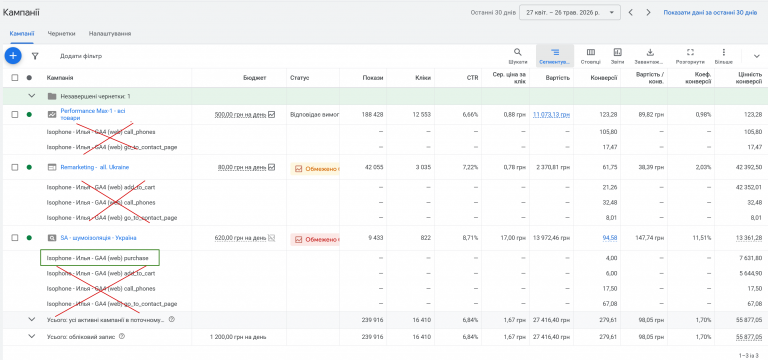Viewport: 768px width, 360px height.
Task: Click the 11 073,13 грн cost link
Action: [552, 115]
